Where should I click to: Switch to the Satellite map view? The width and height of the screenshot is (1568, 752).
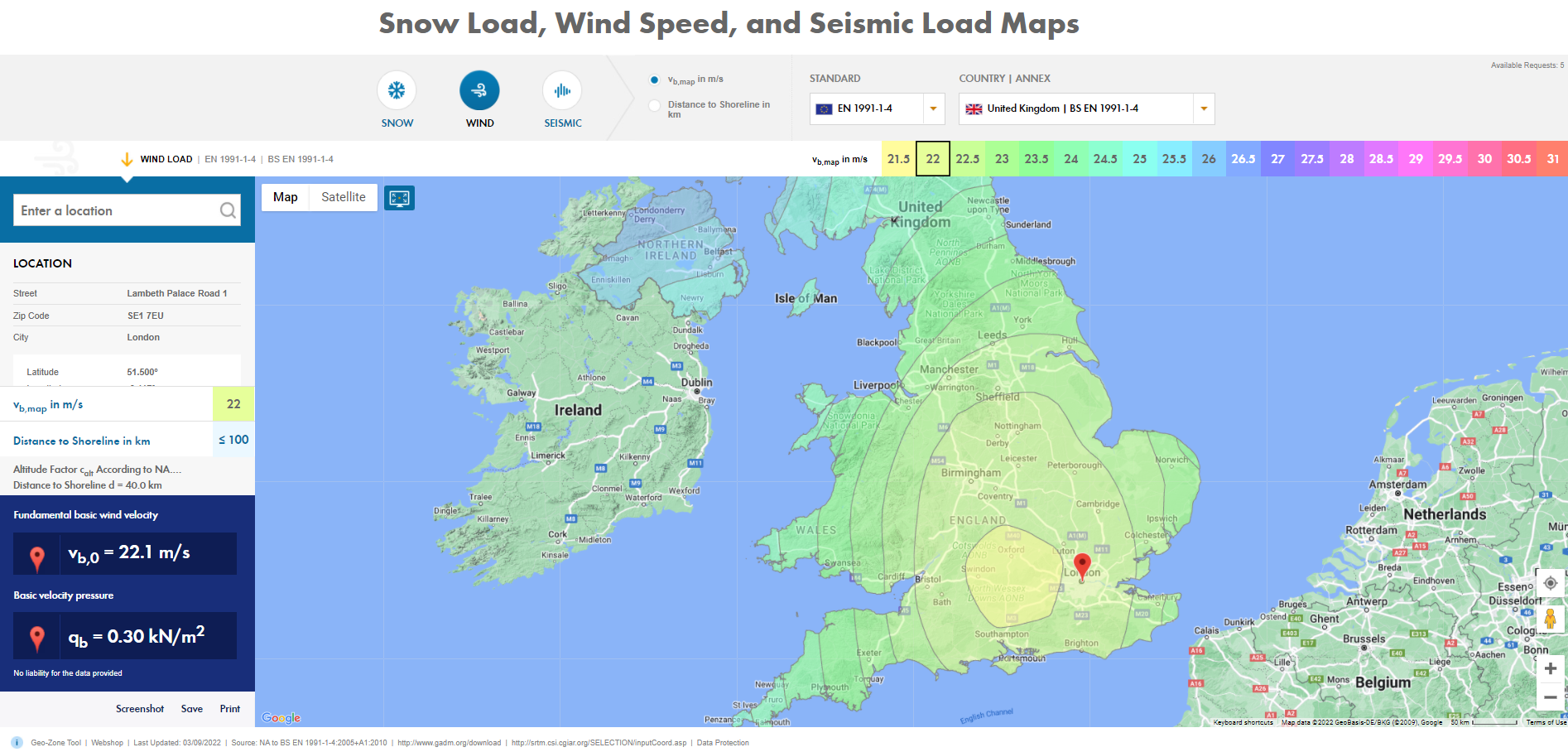coord(343,197)
